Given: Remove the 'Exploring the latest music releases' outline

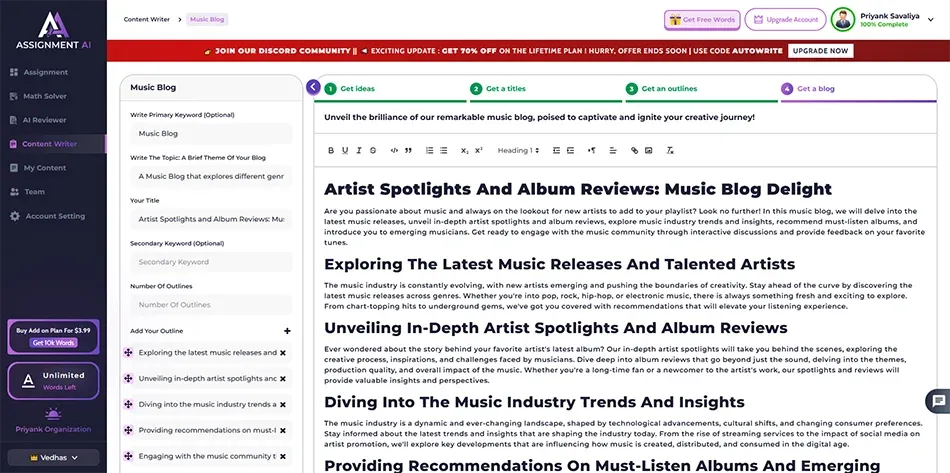Looking at the screenshot, I should point(283,353).
